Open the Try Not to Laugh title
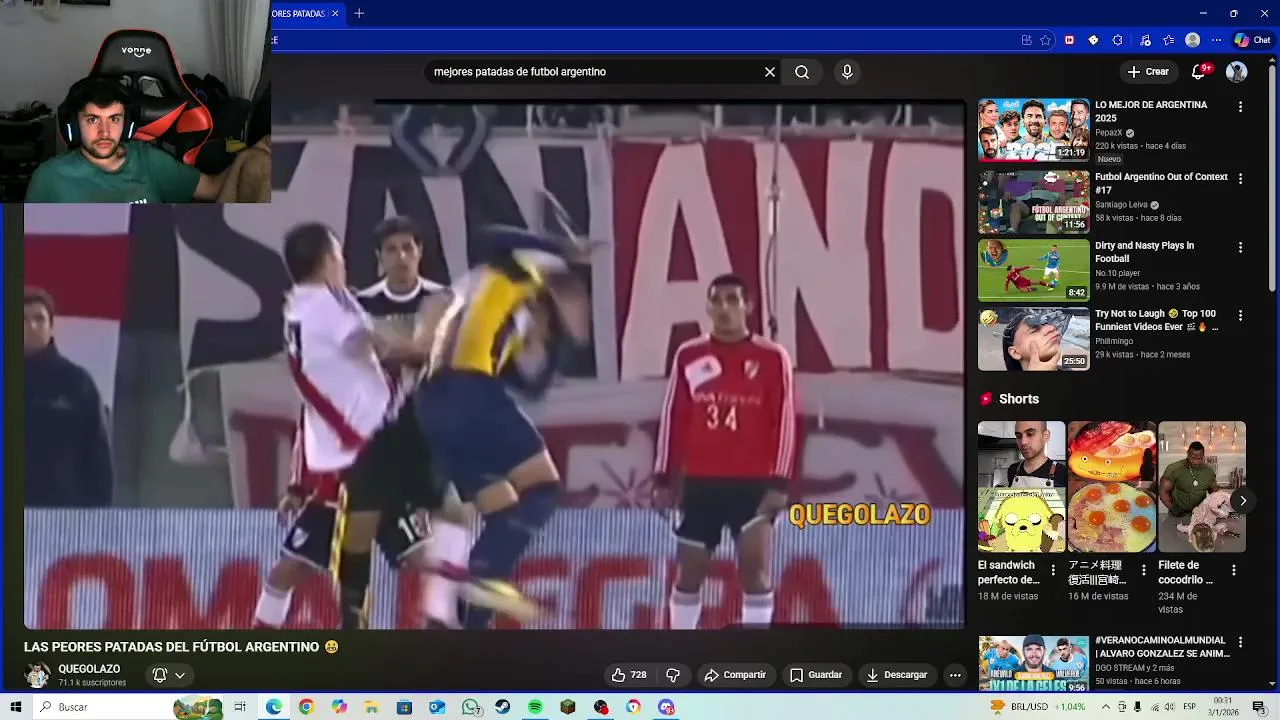1280x720 pixels. click(x=1156, y=320)
